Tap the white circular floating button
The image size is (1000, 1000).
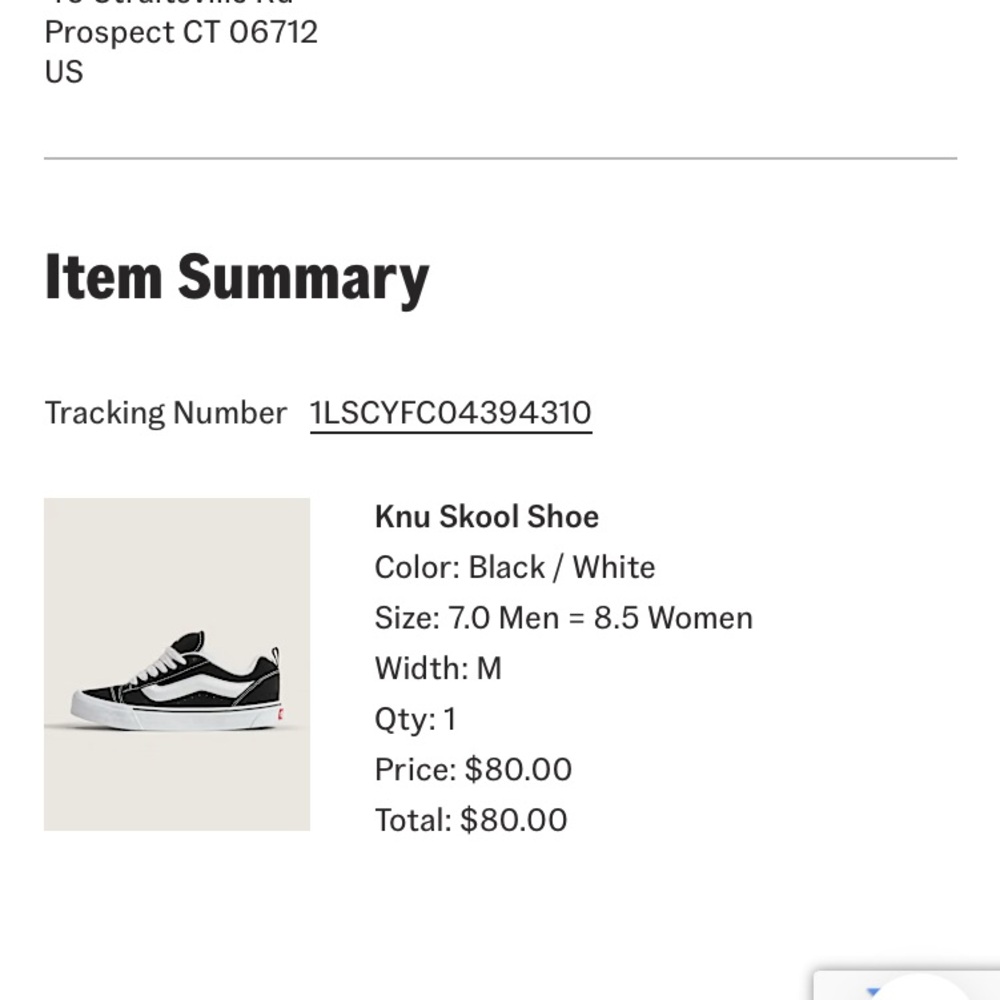pos(925,988)
